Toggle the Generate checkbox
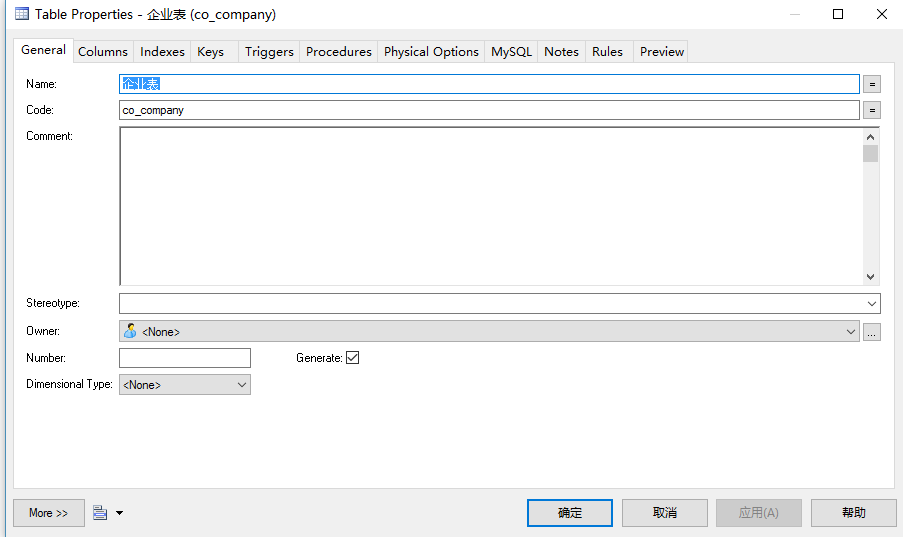 [x=352, y=358]
